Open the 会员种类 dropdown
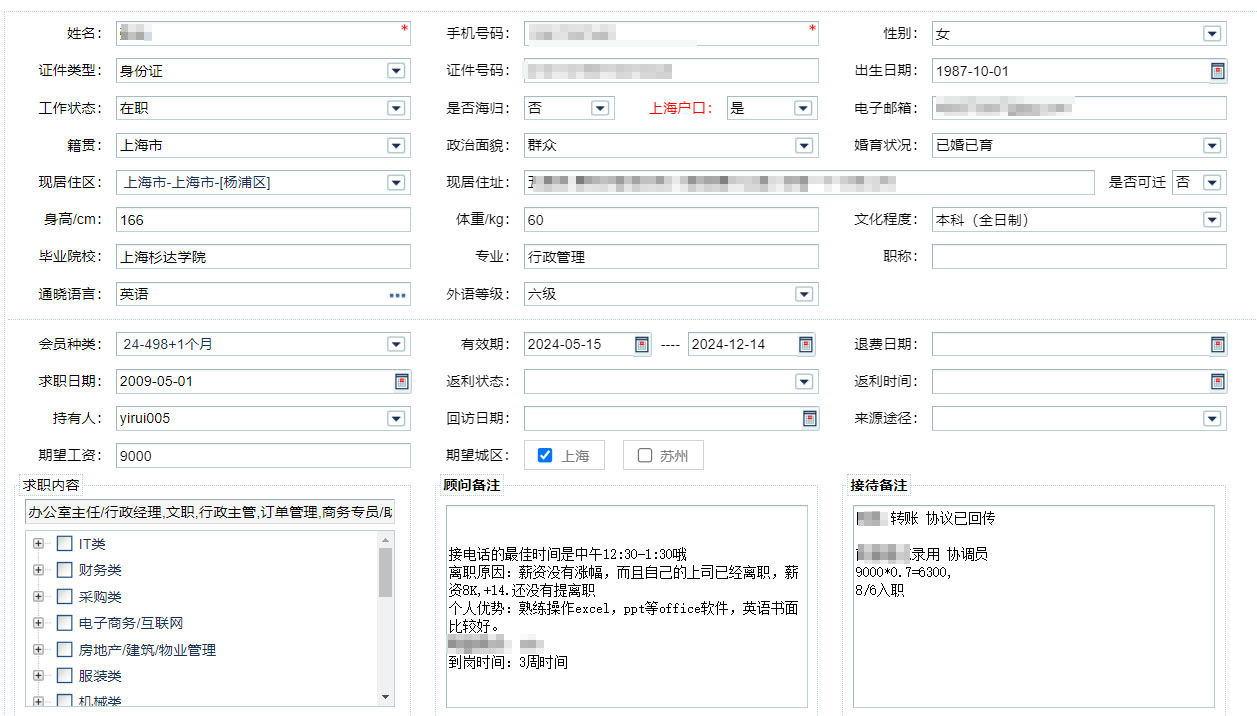This screenshot has height=716, width=1257. [396, 344]
